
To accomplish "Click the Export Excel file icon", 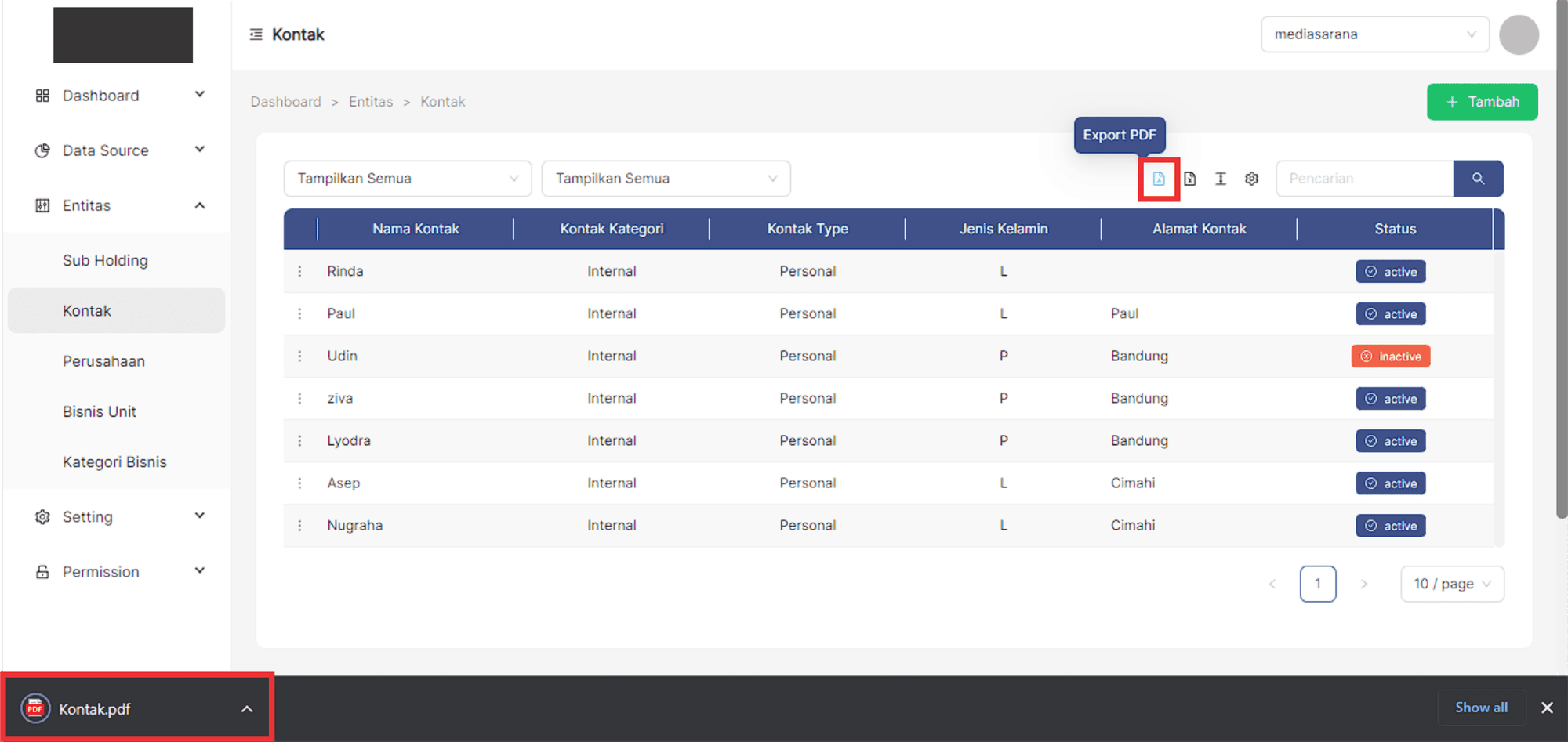I will click(1189, 179).
